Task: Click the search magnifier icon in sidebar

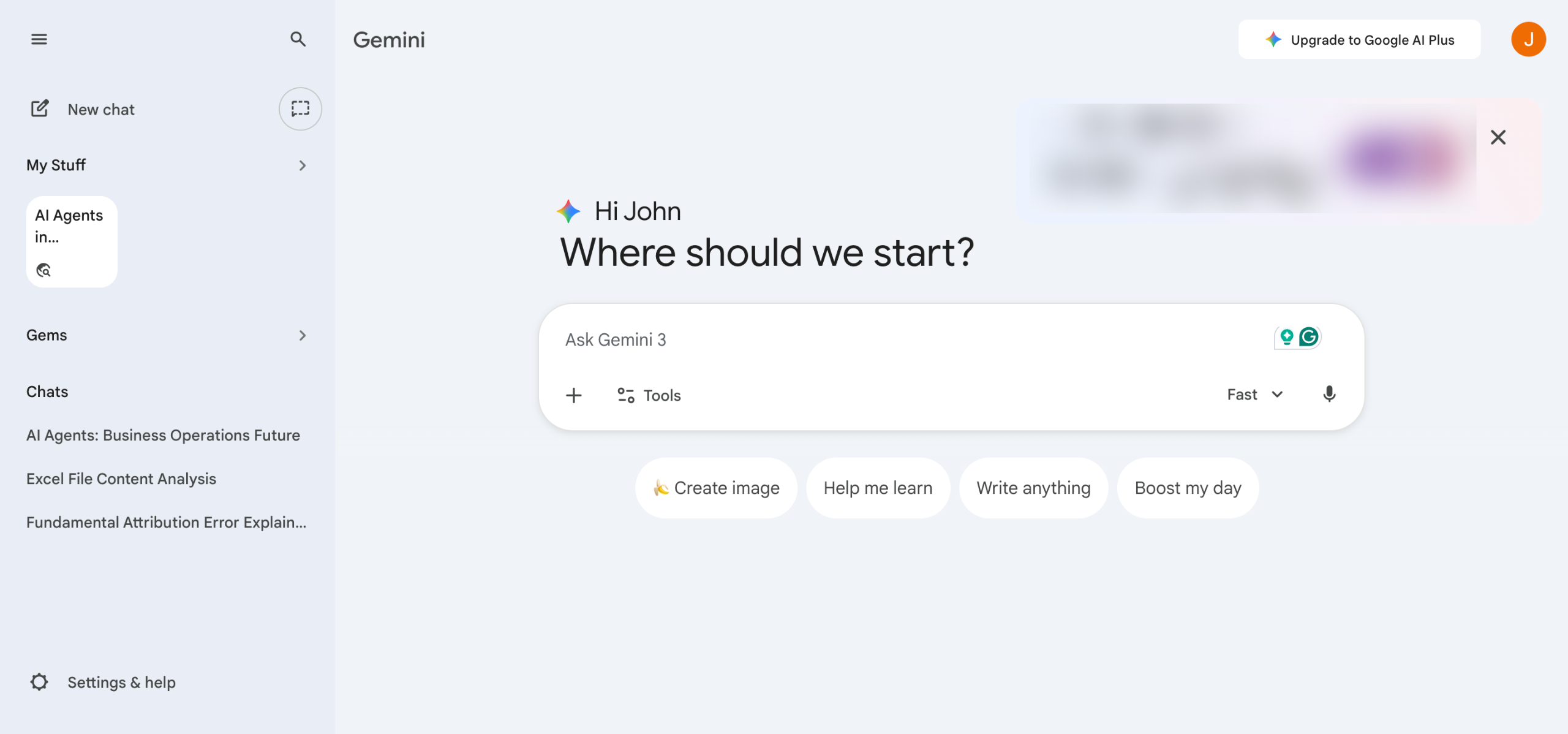Action: click(x=298, y=40)
